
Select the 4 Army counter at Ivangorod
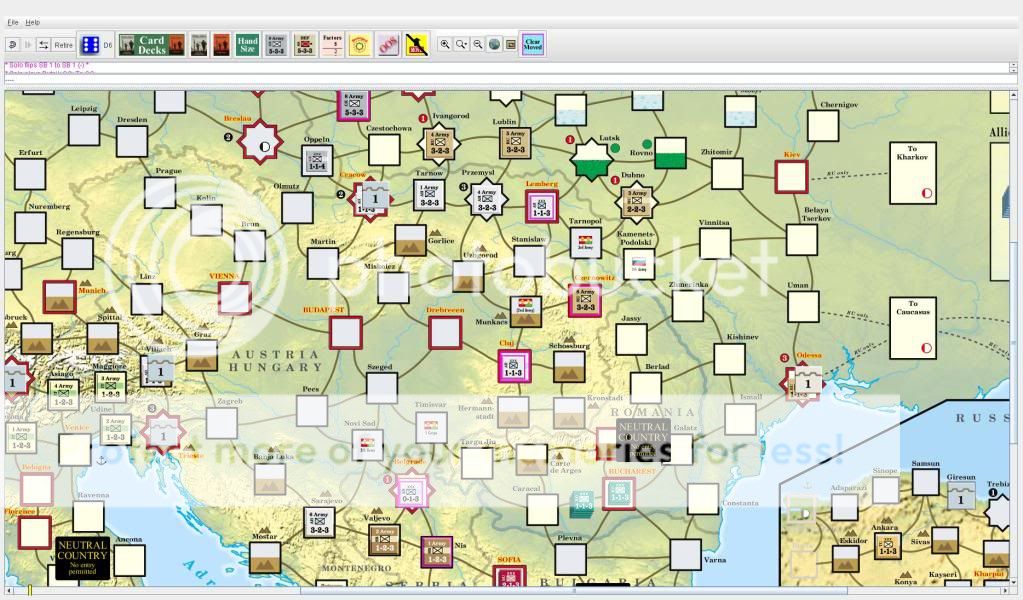[x=439, y=143]
